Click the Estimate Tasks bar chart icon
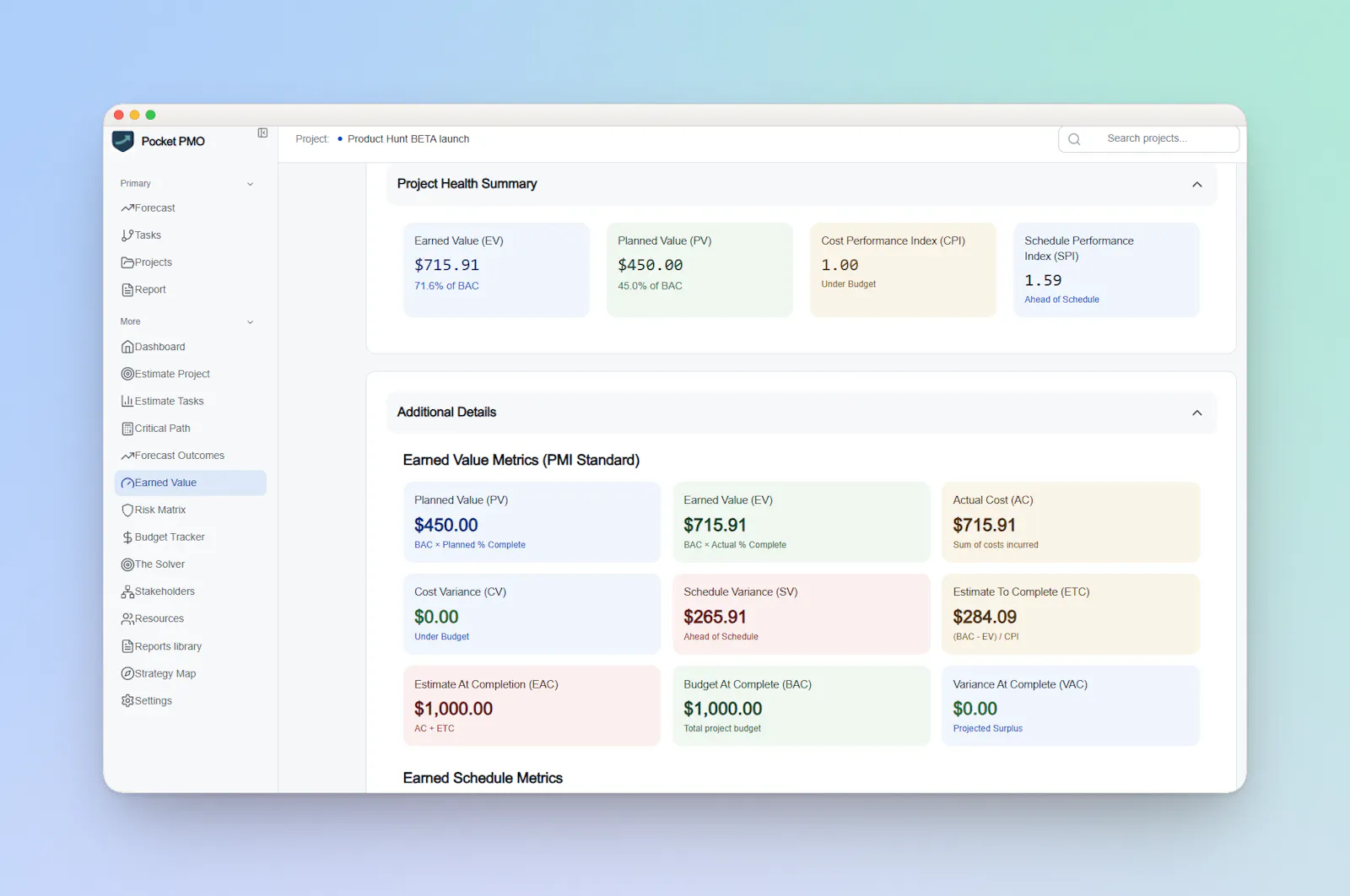The image size is (1350, 896). pos(127,401)
